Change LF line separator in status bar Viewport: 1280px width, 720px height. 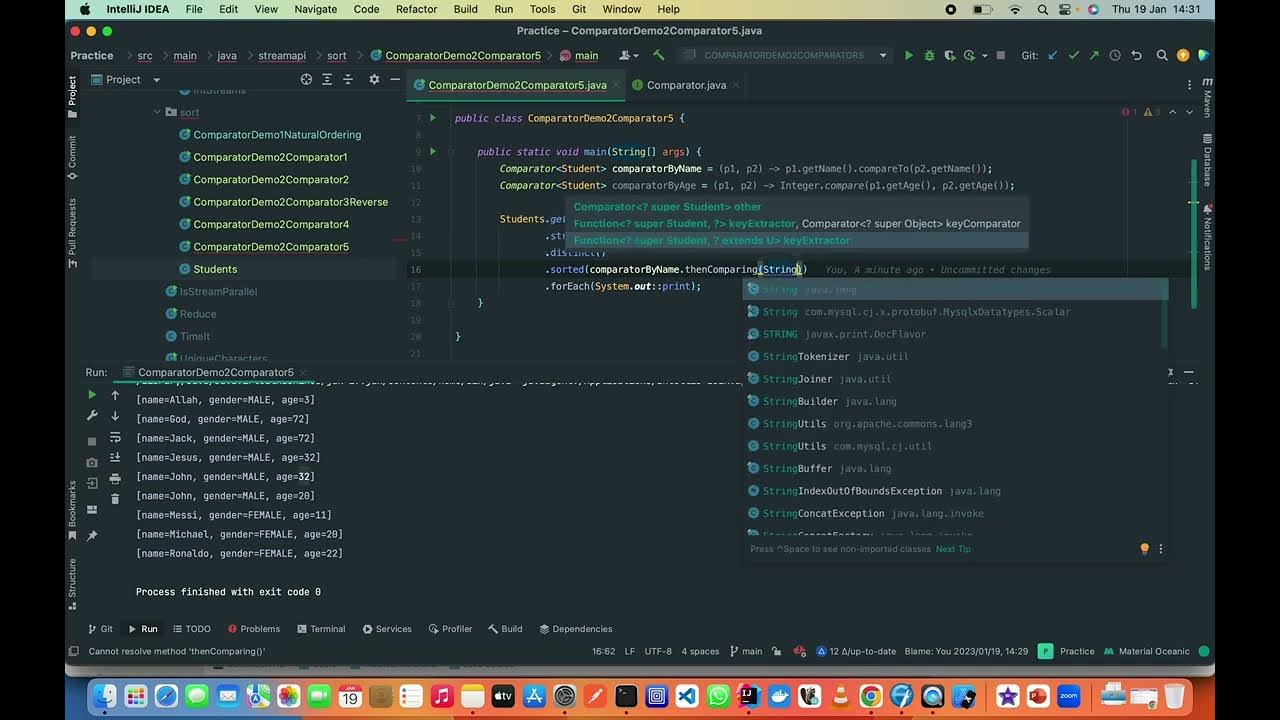630,651
